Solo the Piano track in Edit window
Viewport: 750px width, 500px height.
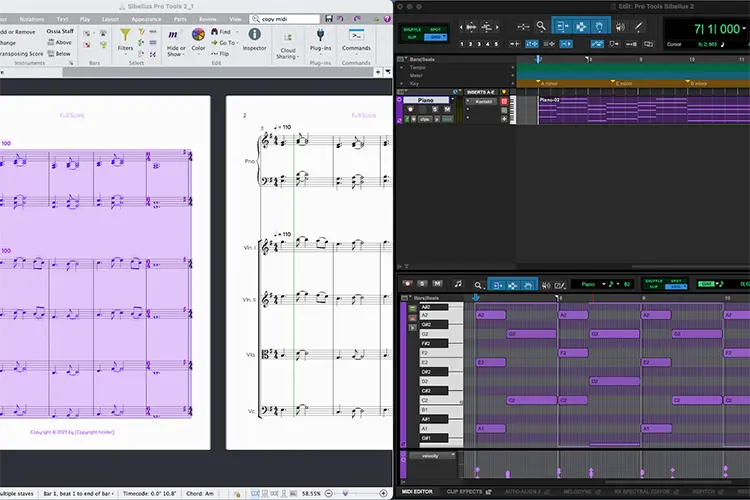tap(435, 110)
